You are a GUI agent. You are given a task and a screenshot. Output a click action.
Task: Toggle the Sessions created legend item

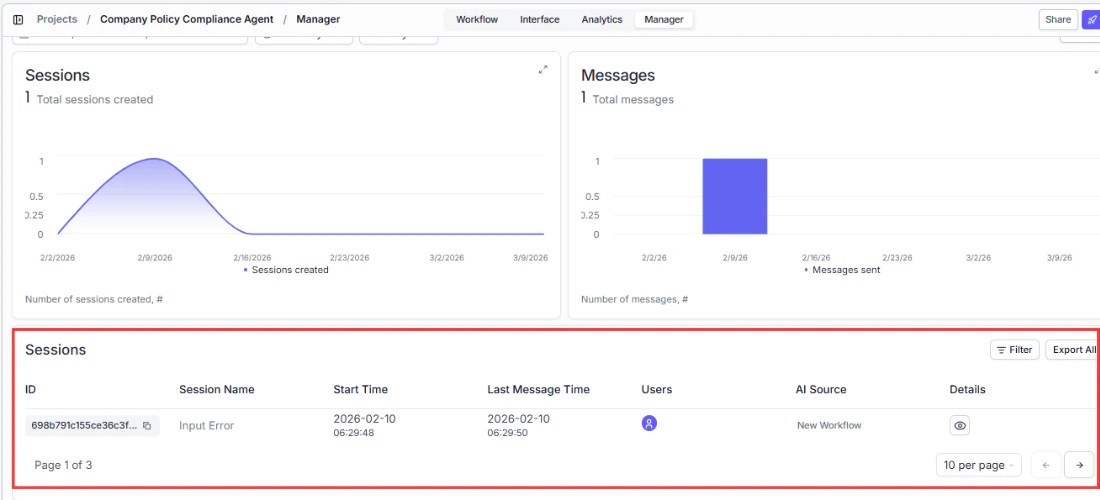coord(286,269)
